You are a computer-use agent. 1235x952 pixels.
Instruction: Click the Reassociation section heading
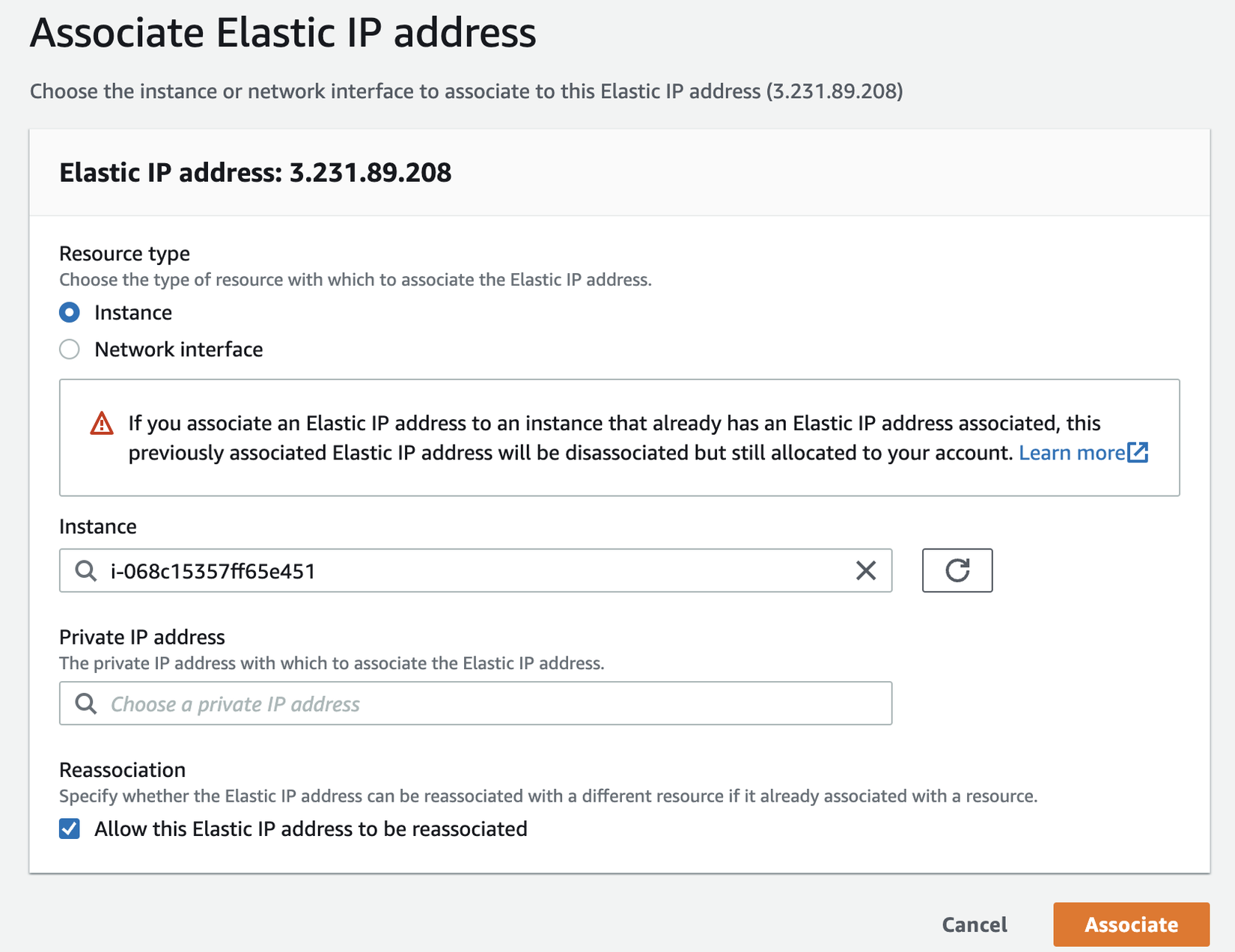point(122,770)
